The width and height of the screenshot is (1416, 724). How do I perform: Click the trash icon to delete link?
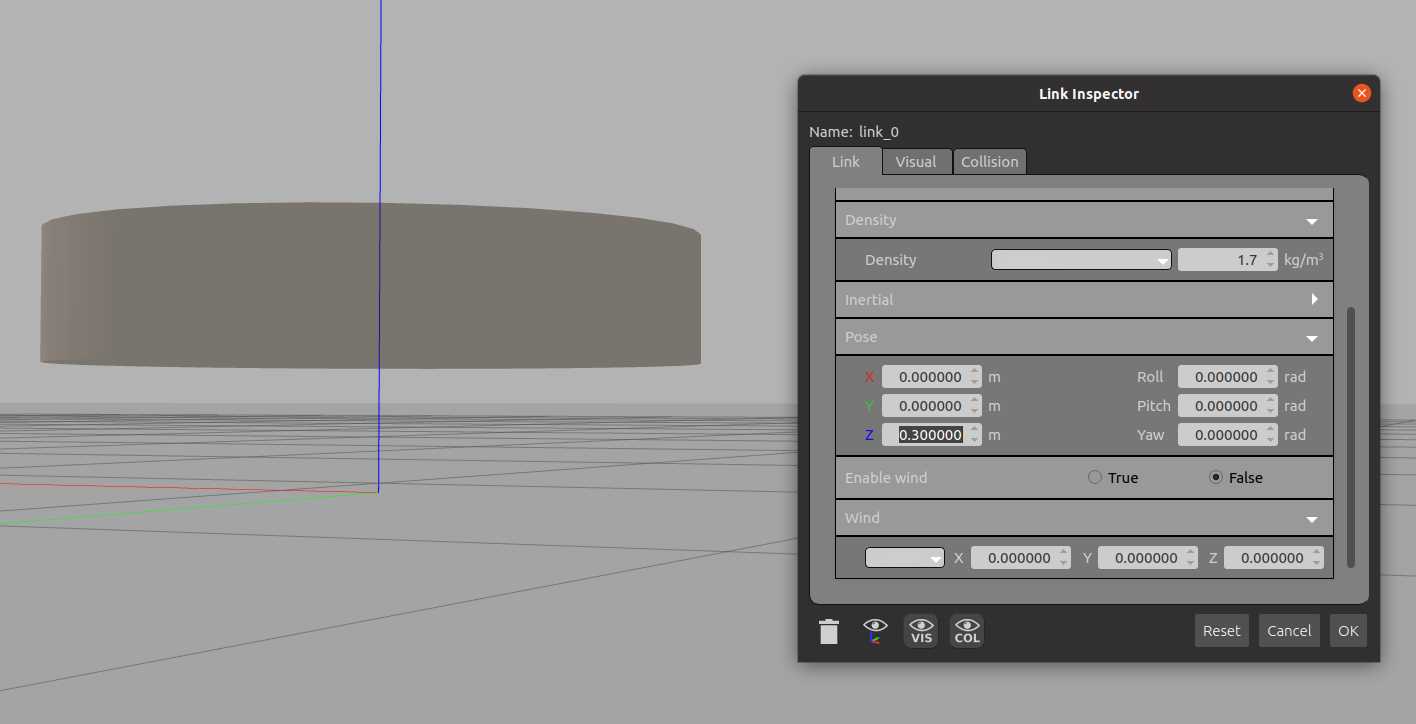point(829,631)
